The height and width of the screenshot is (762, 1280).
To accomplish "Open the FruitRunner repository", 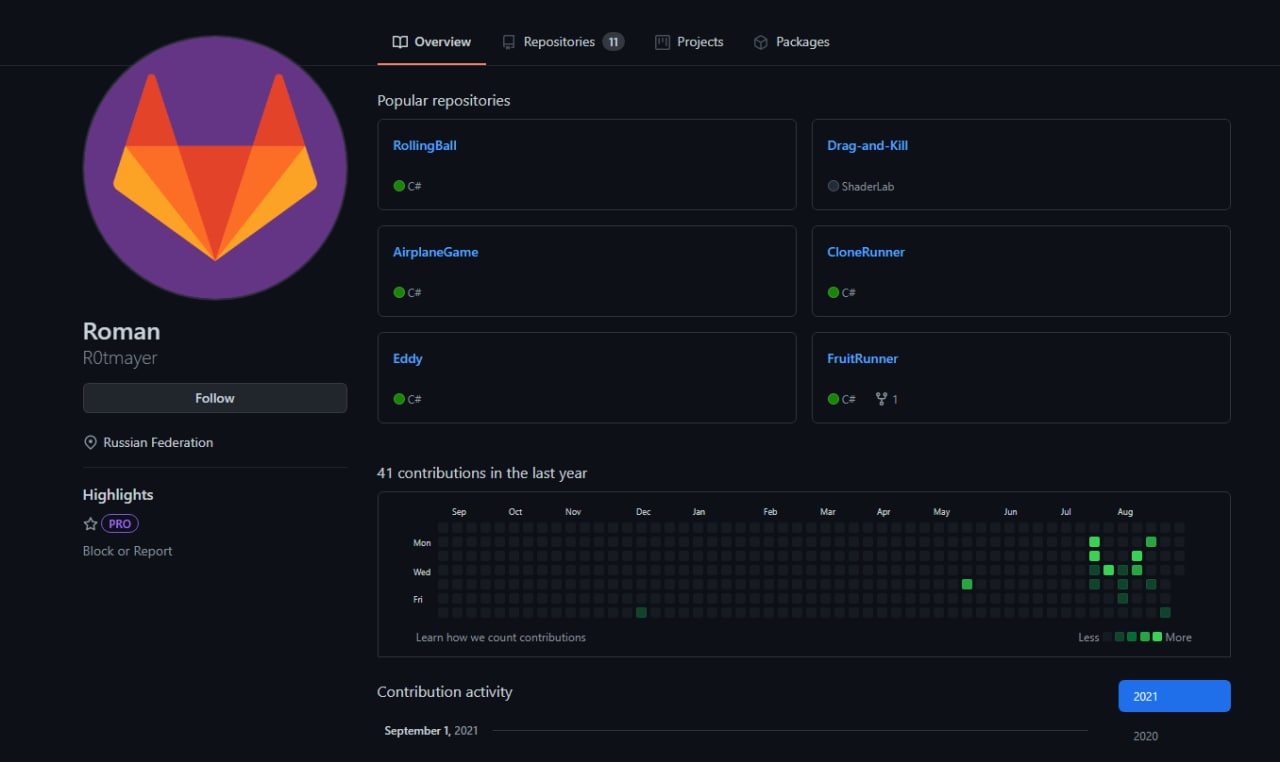I will 863,358.
